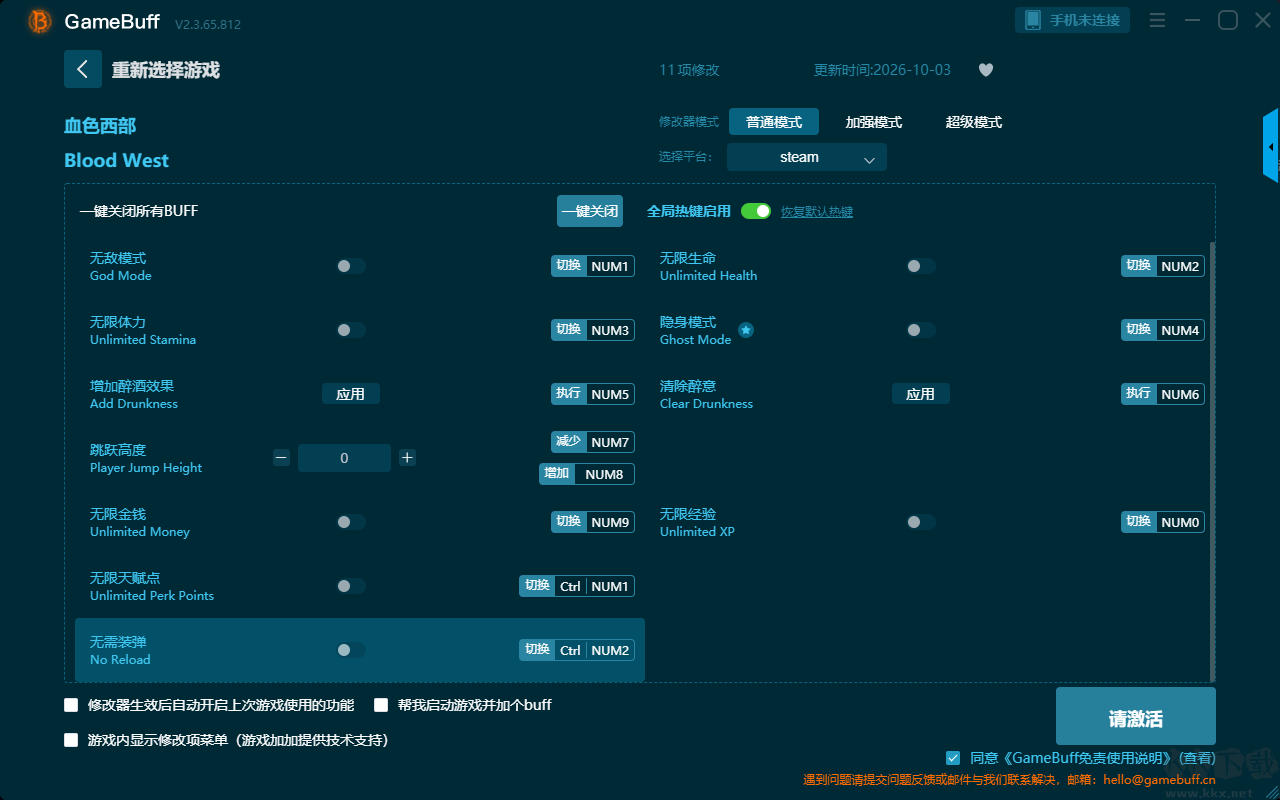Disable the global hotkey switch

point(756,211)
